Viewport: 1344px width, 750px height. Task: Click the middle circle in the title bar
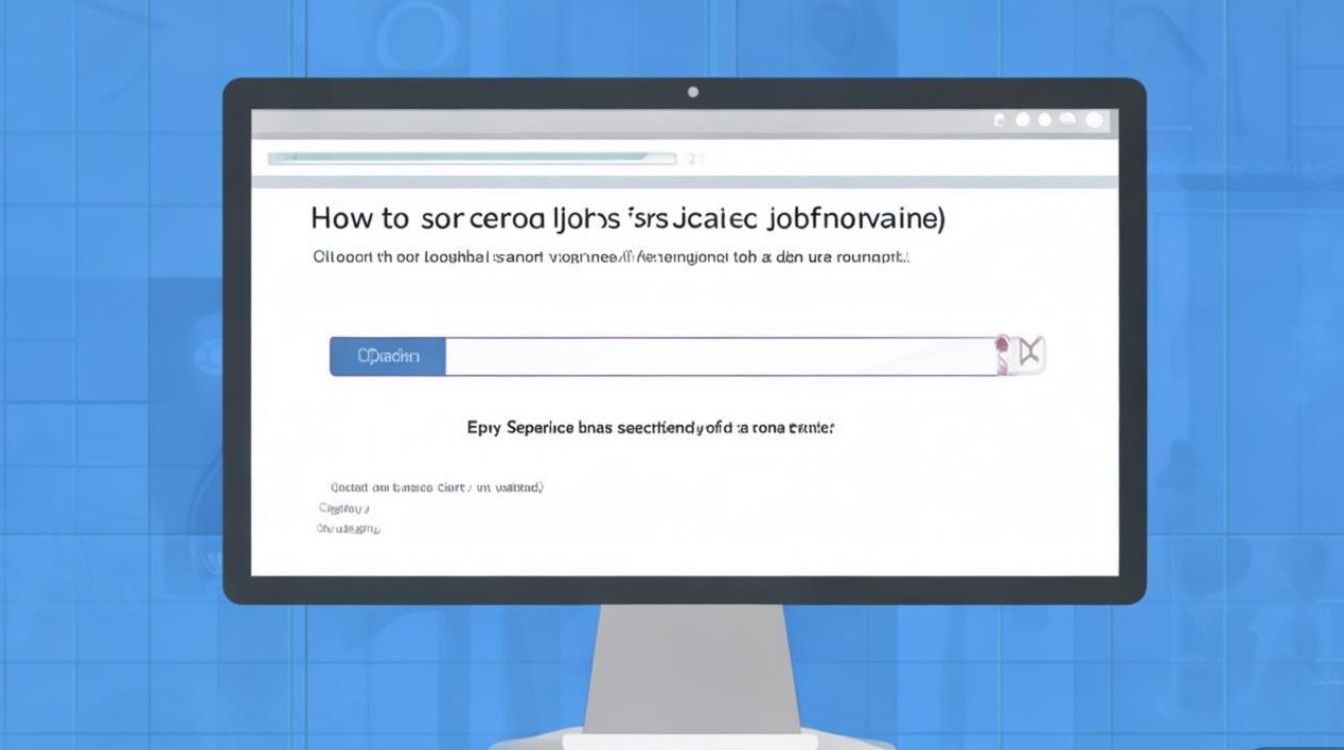coord(1045,120)
